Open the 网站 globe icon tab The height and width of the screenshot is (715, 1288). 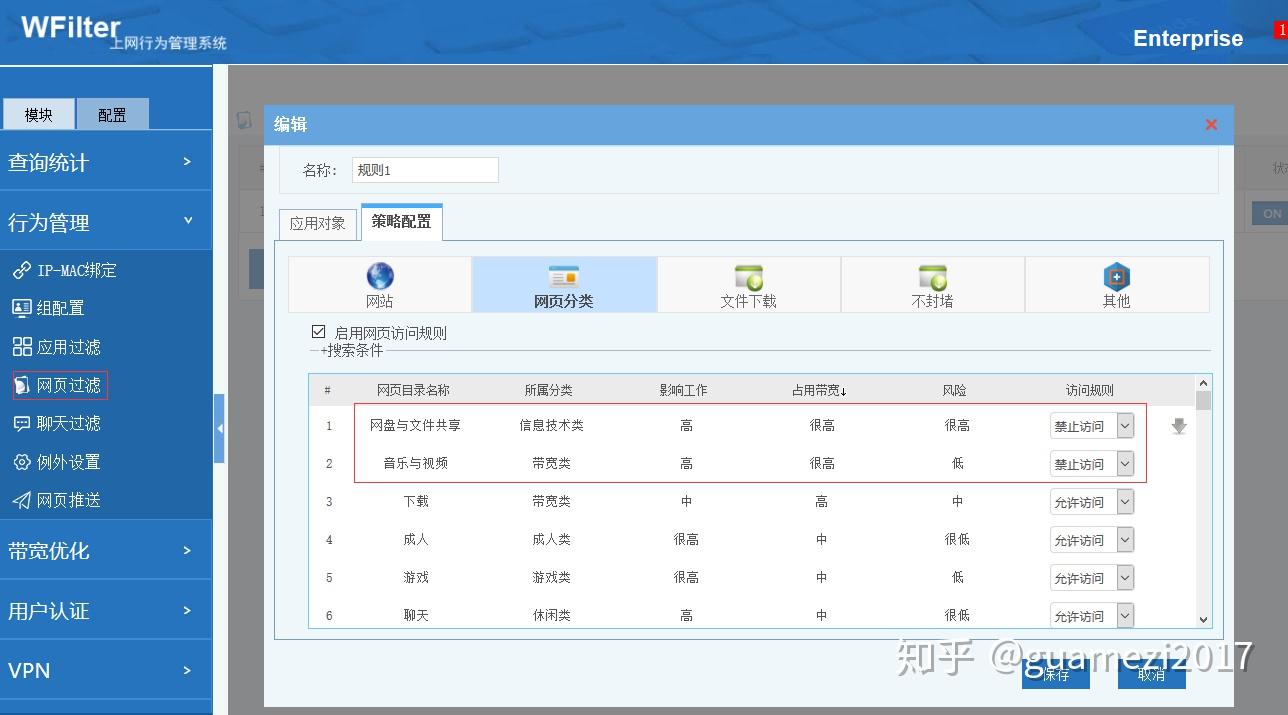[x=380, y=276]
